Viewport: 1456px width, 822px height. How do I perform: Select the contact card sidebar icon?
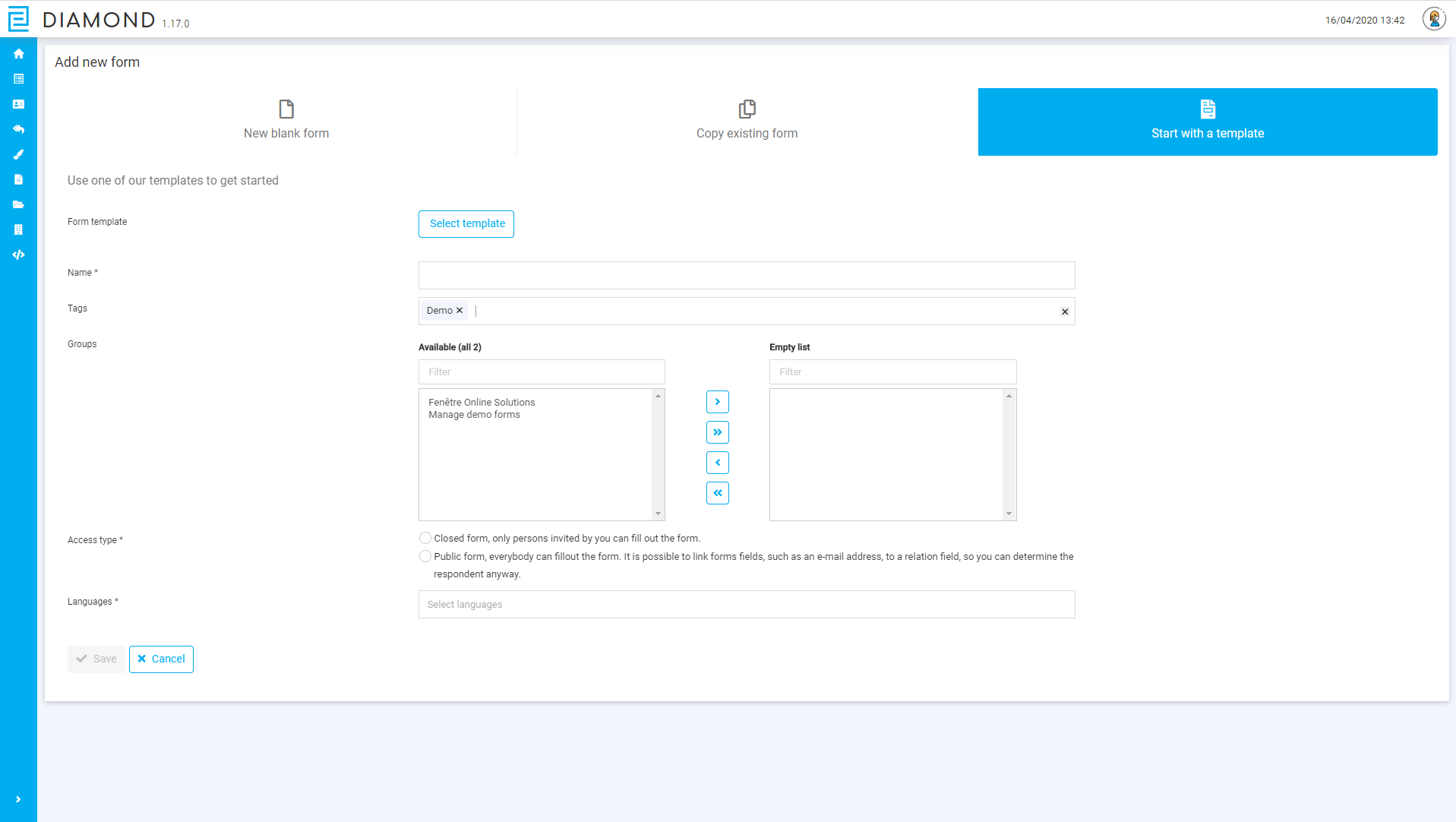18,104
